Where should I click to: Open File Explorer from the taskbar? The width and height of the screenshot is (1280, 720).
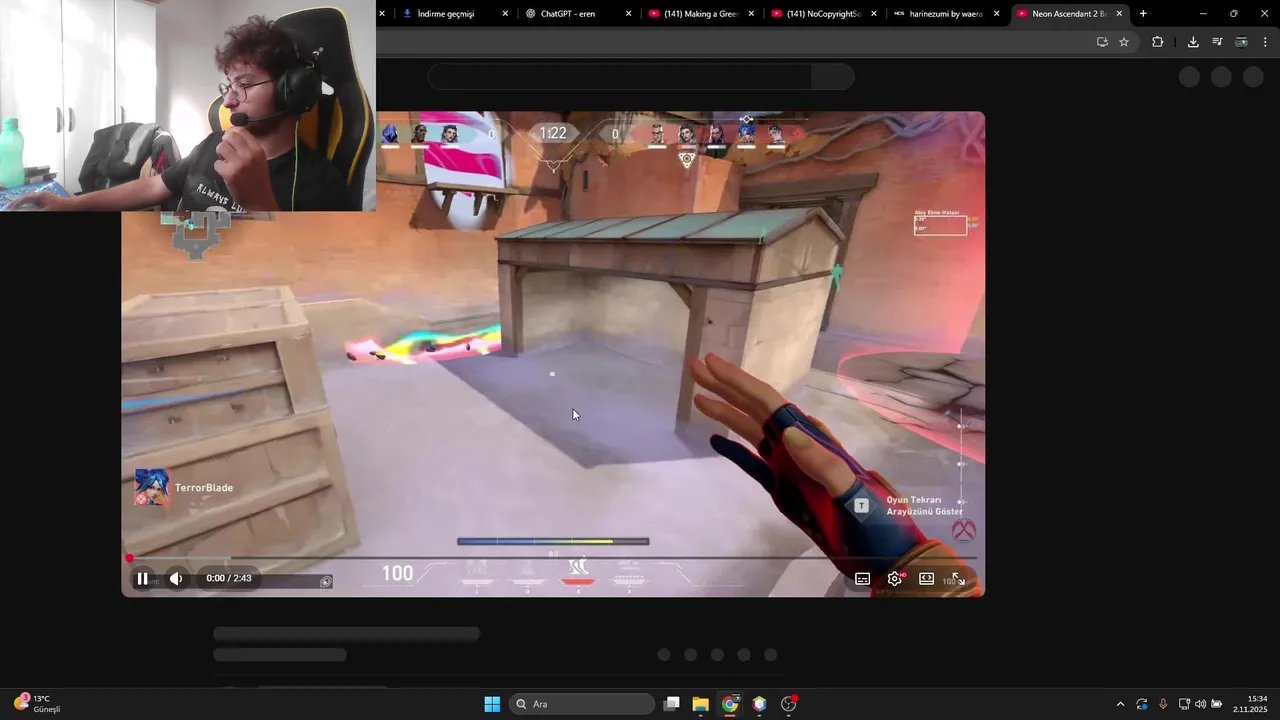click(x=700, y=704)
